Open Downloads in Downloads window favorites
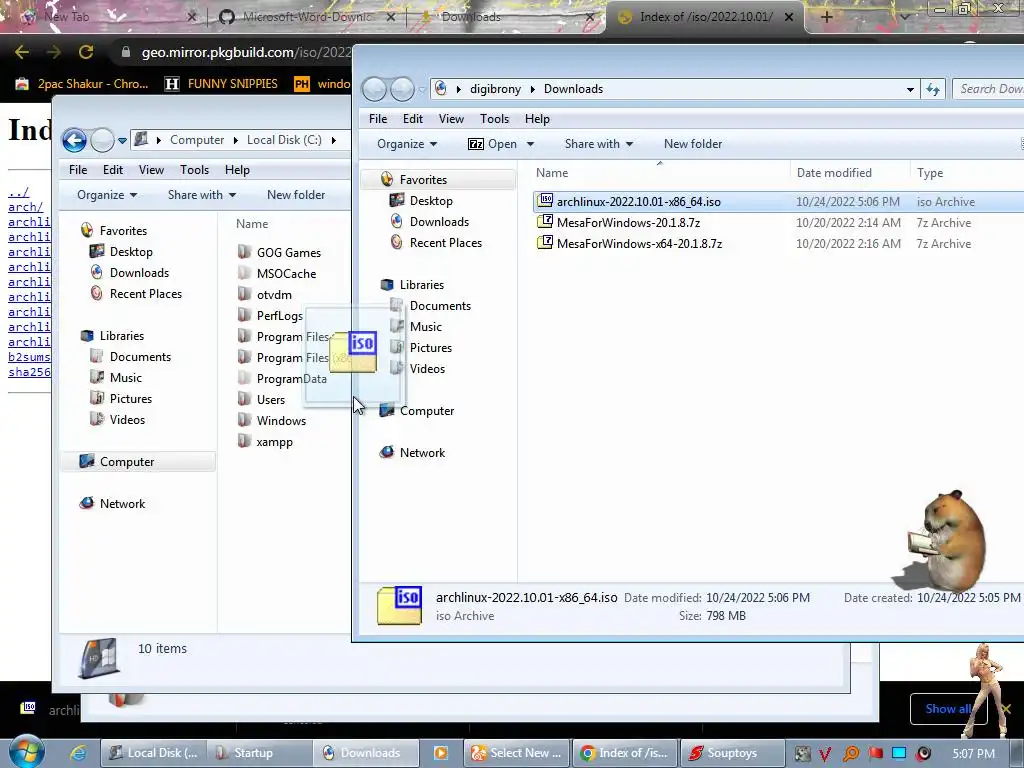 pos(439,221)
